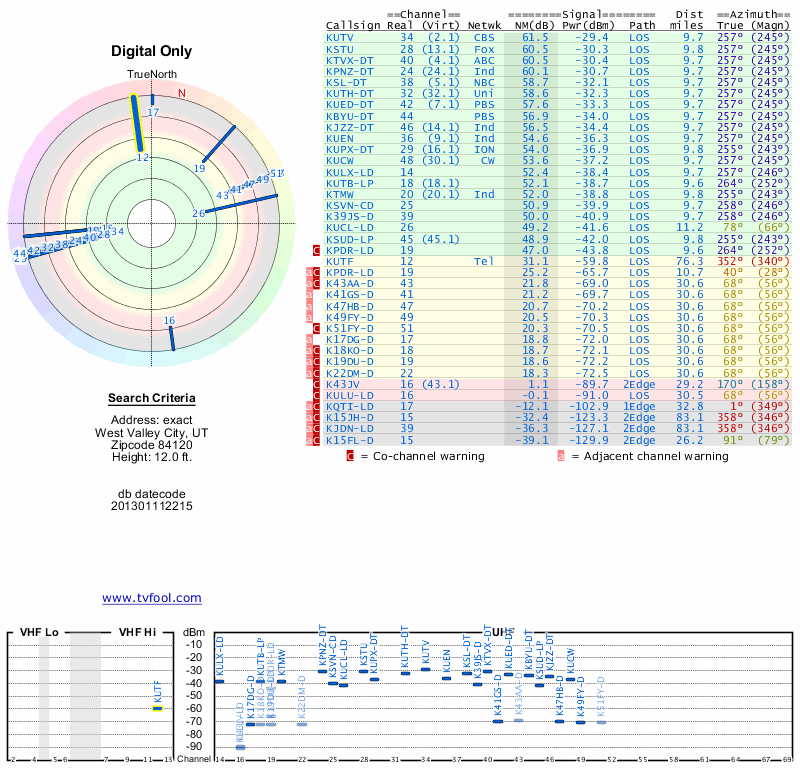Click the 1Edge path value

pos(639,407)
